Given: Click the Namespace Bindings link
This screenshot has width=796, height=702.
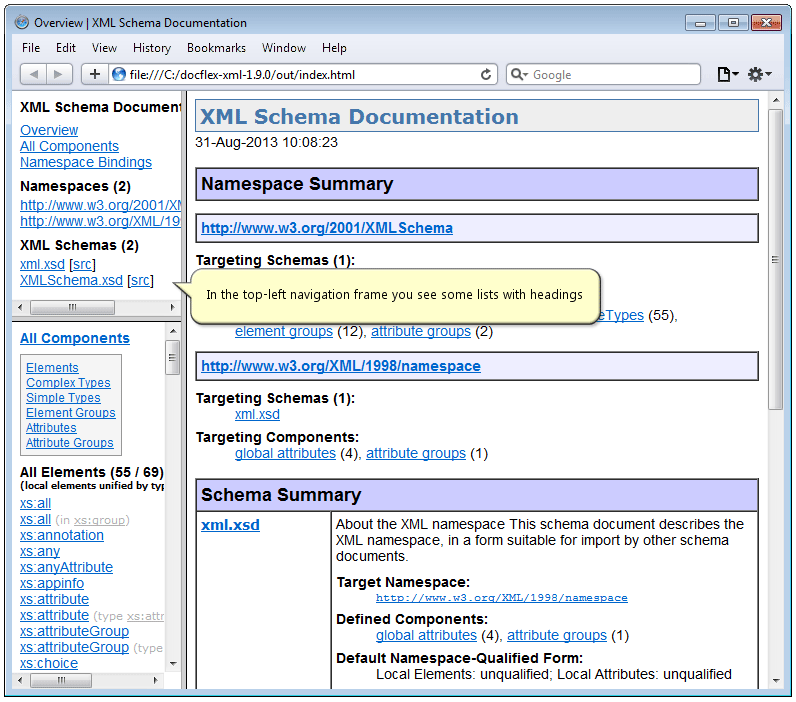Looking at the screenshot, I should pyautogui.click(x=86, y=162).
